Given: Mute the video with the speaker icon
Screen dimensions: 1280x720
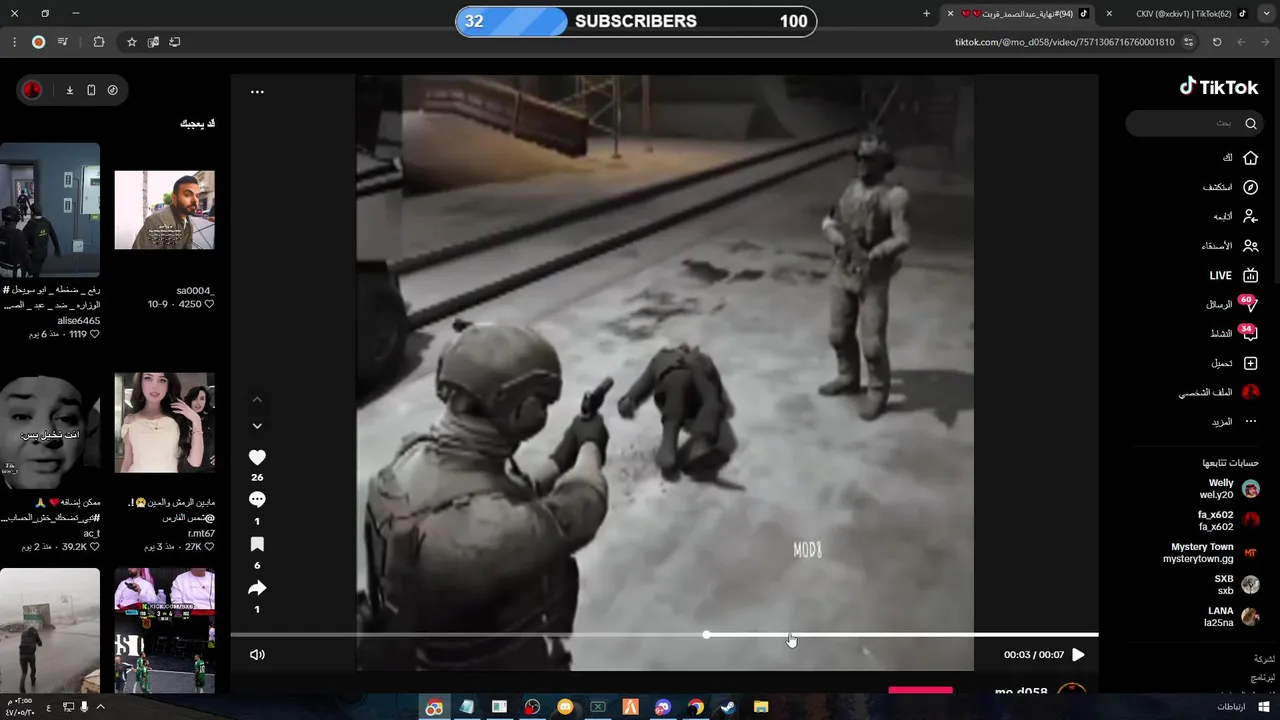Looking at the screenshot, I should coord(257,655).
